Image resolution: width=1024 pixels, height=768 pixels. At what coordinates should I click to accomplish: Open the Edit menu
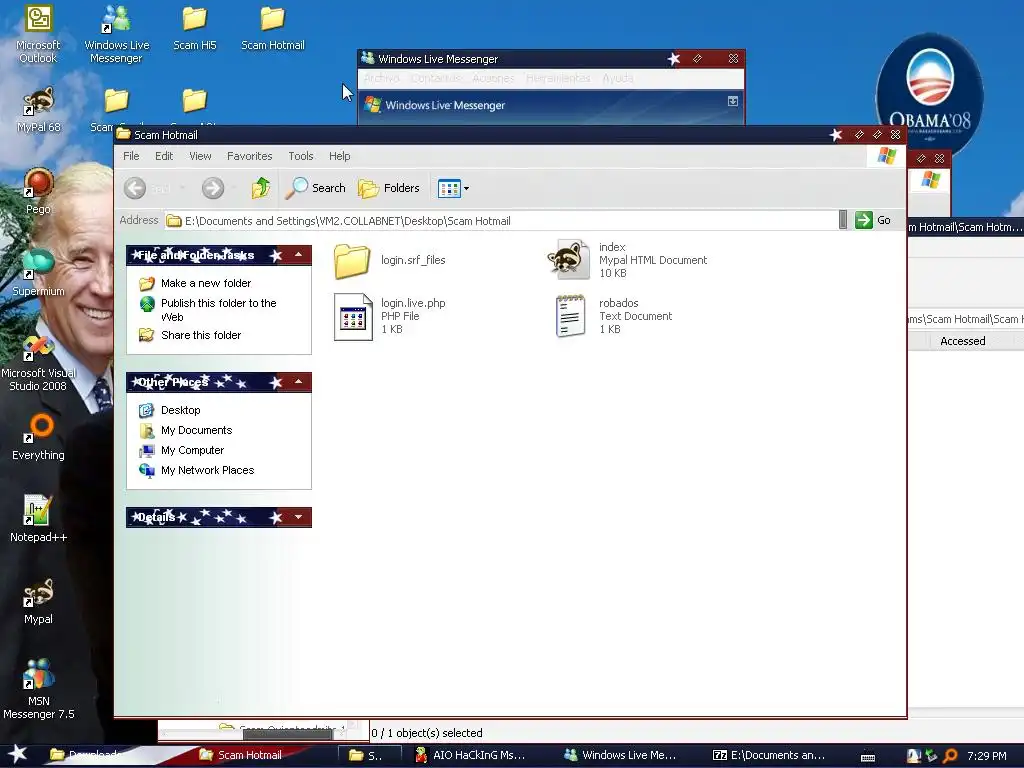[164, 156]
